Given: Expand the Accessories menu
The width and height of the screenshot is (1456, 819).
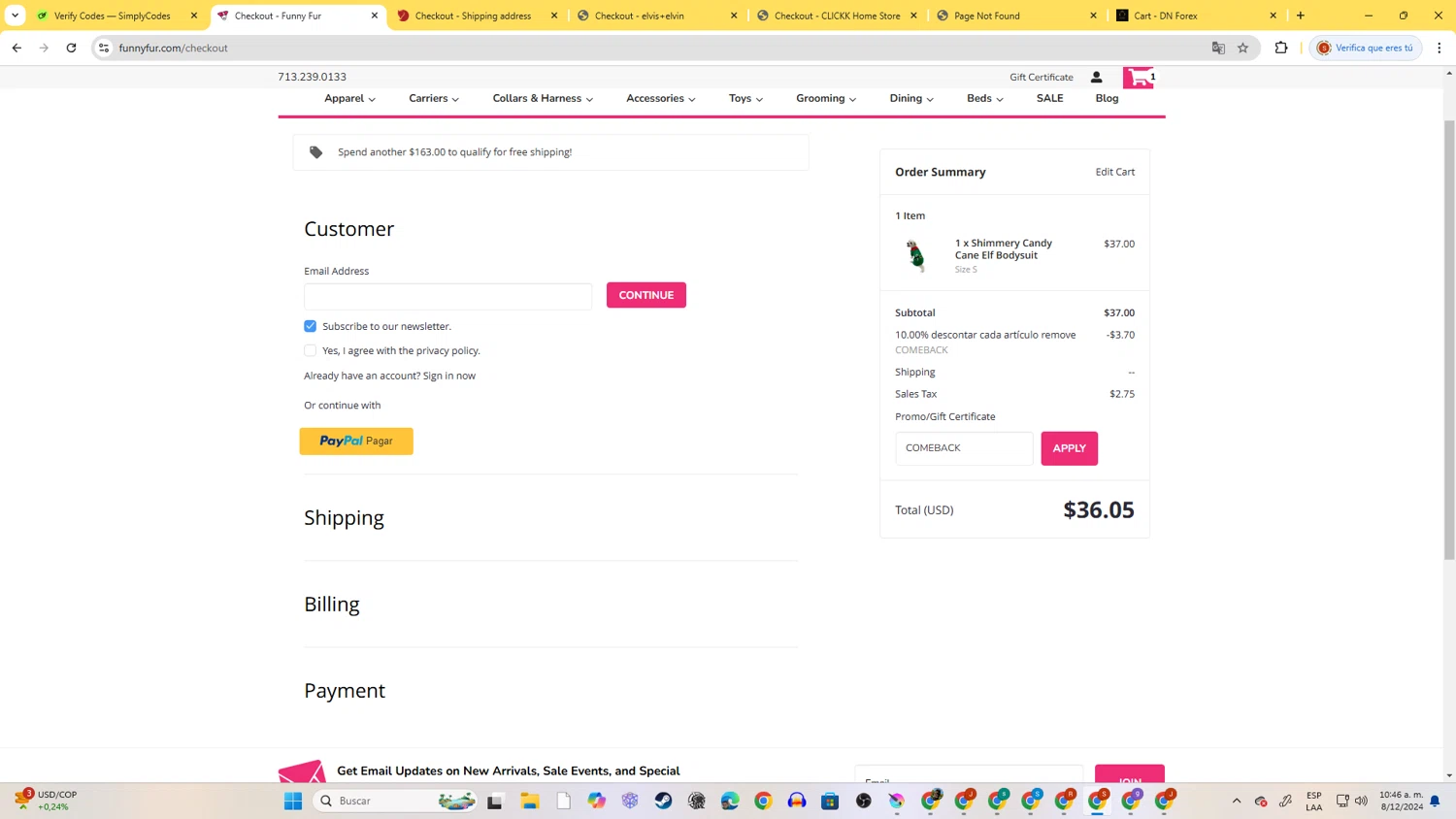Looking at the screenshot, I should [661, 98].
